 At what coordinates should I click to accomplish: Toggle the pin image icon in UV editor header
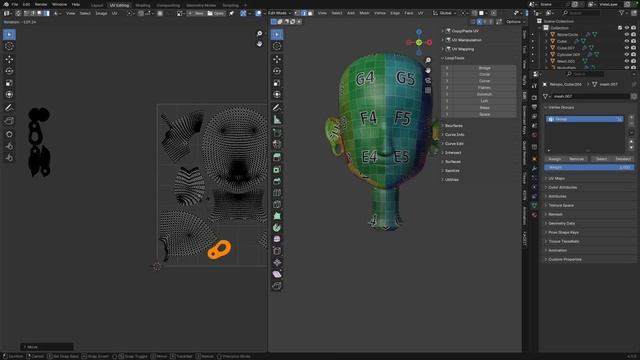coord(231,13)
